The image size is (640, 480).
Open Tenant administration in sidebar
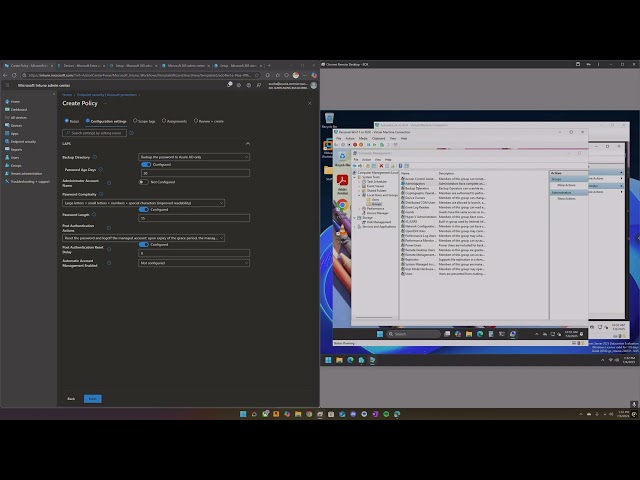(23, 173)
